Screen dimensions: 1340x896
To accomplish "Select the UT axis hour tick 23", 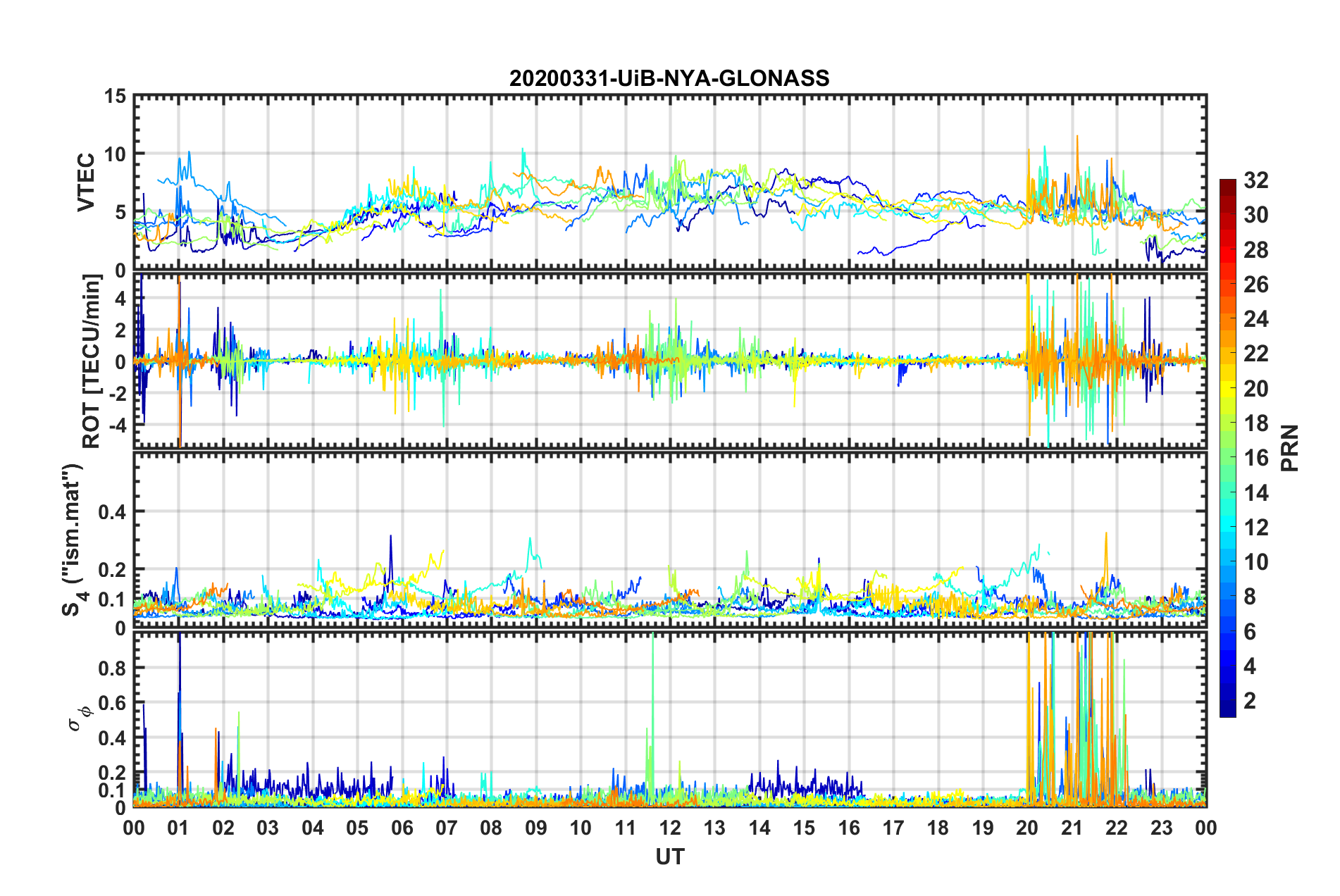I will click(1162, 828).
